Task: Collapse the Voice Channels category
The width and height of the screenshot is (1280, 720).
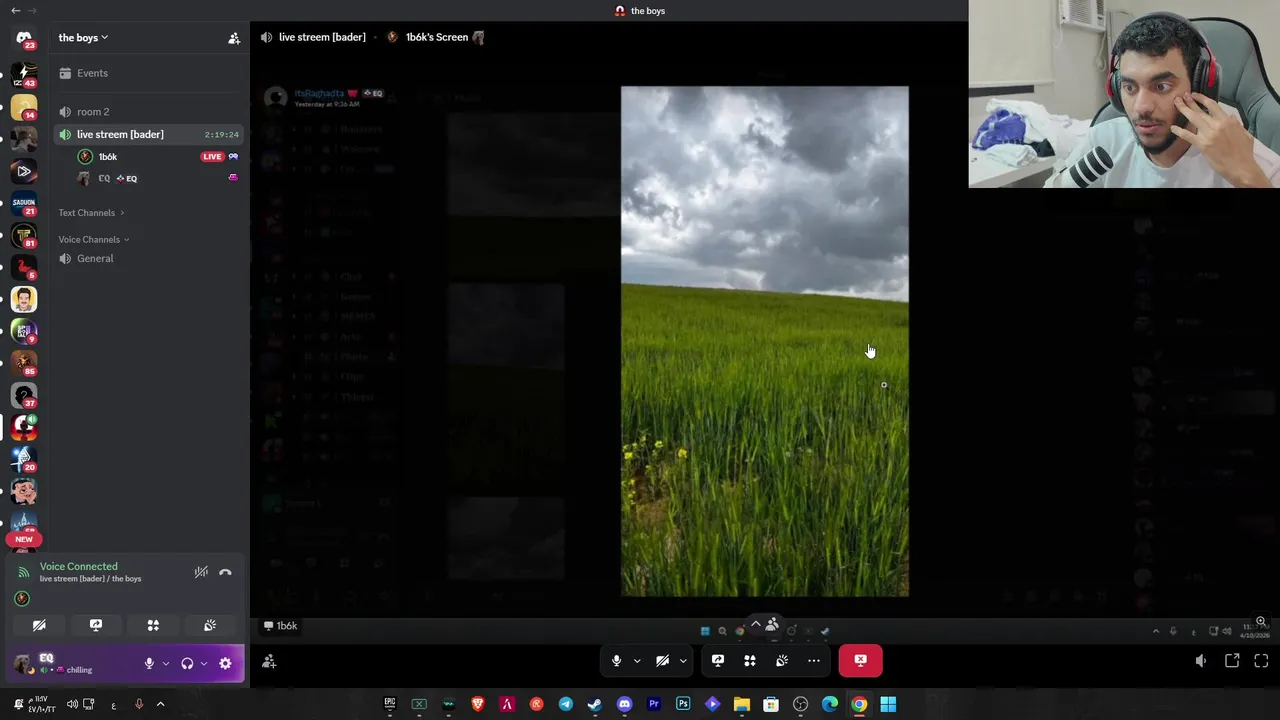Action: 93,240
